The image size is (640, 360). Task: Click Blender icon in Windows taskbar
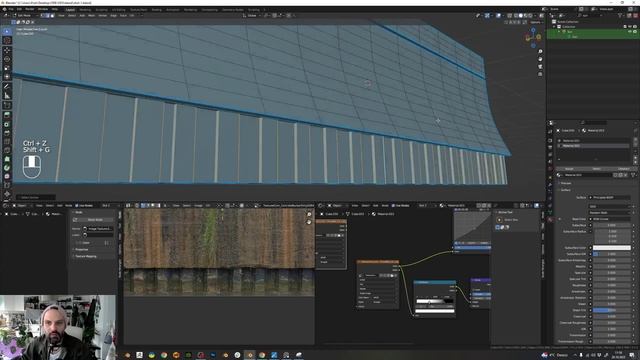[250, 355]
